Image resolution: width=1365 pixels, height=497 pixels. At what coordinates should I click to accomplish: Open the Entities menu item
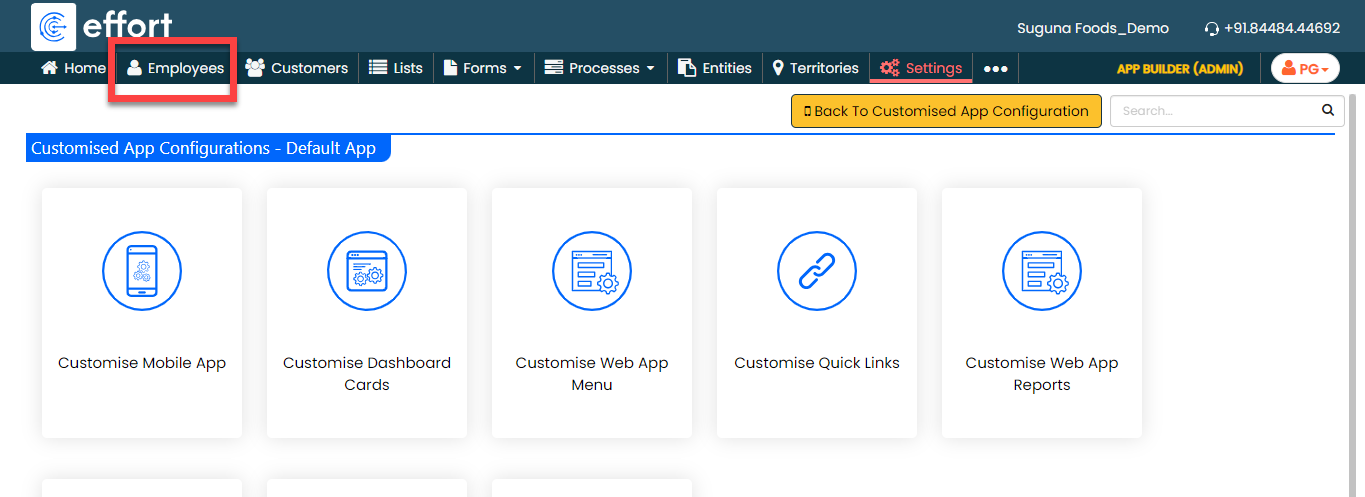pyautogui.click(x=714, y=68)
